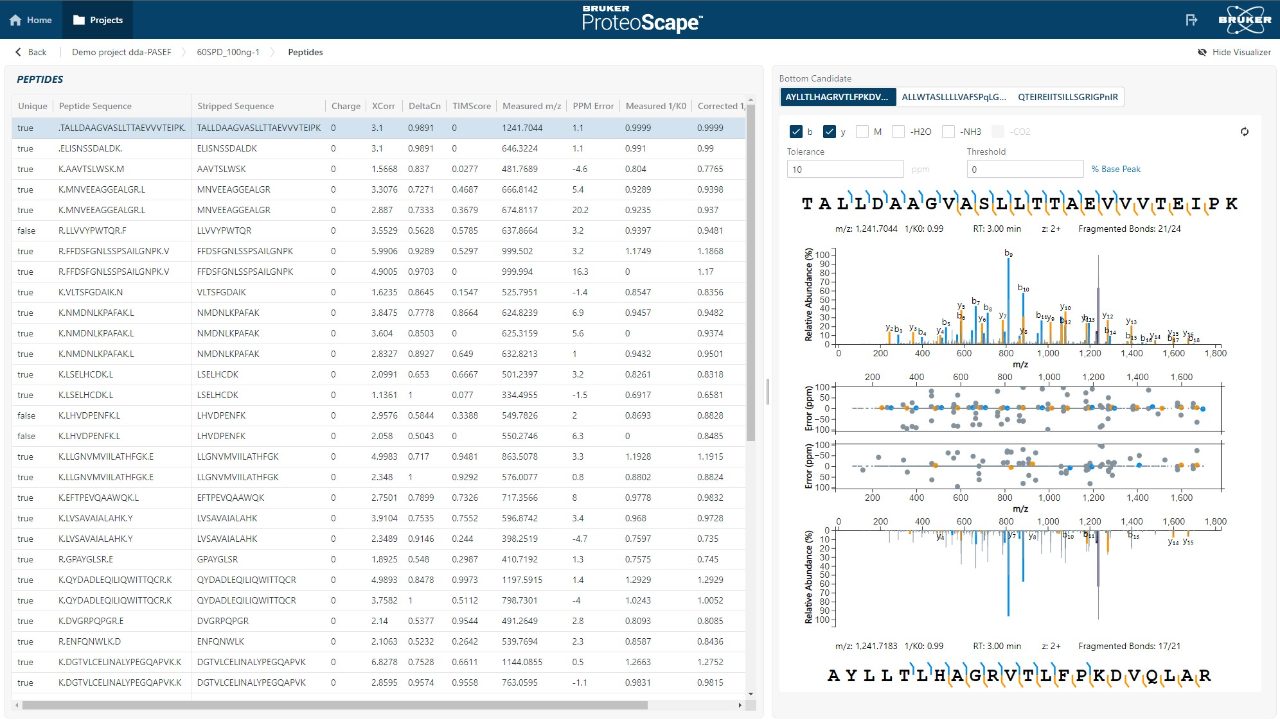
Task: Click the % Base Peak unit link
Action: coord(1116,170)
